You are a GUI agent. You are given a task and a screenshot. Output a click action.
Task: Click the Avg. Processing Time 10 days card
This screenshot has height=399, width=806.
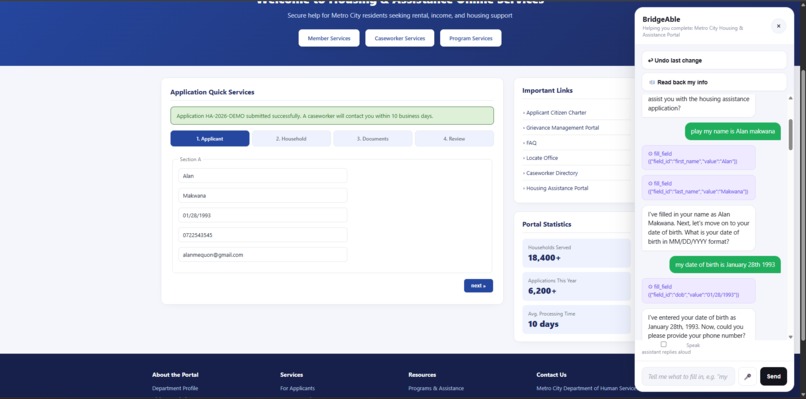coord(576,320)
